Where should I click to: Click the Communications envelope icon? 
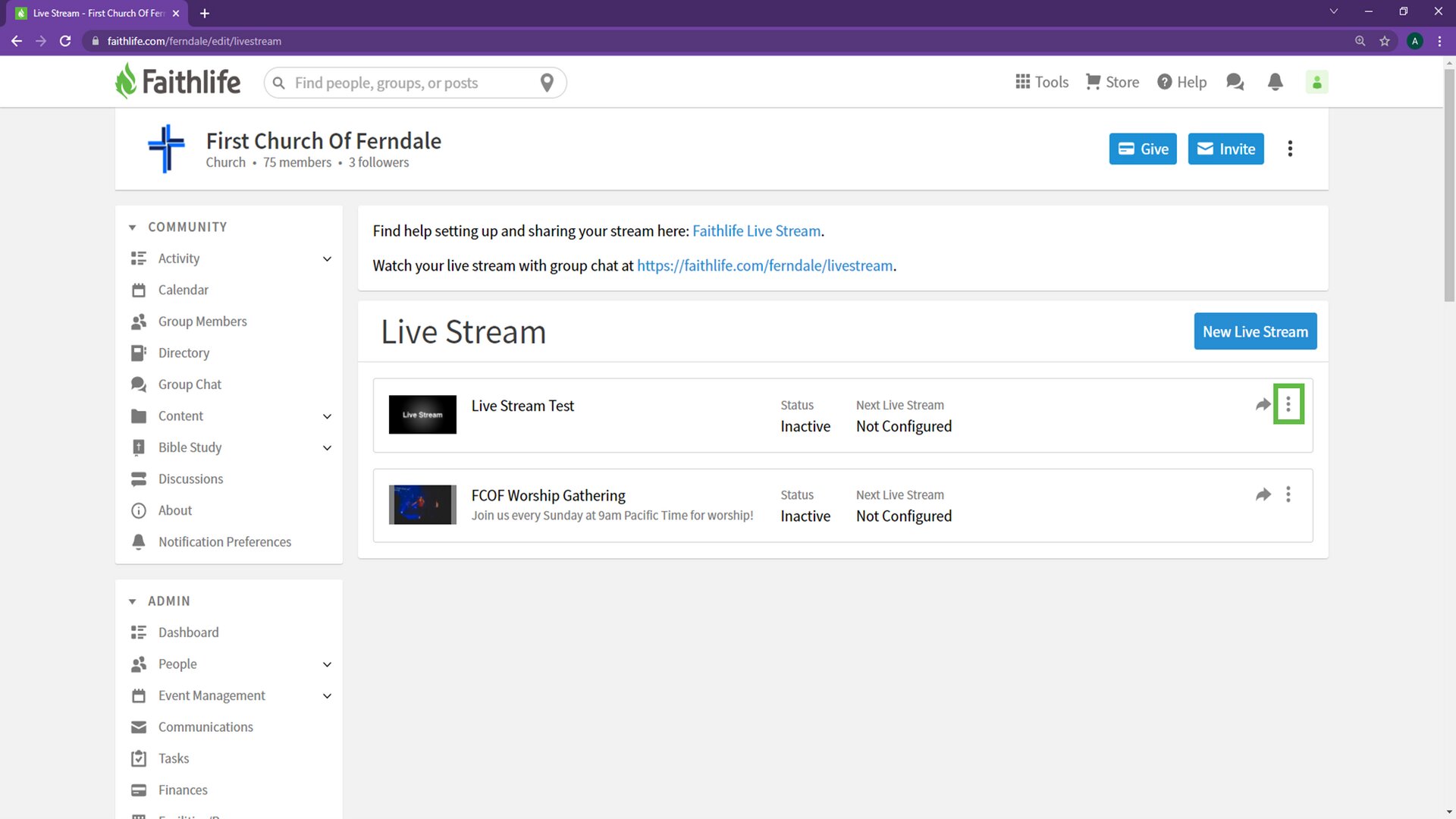click(139, 727)
